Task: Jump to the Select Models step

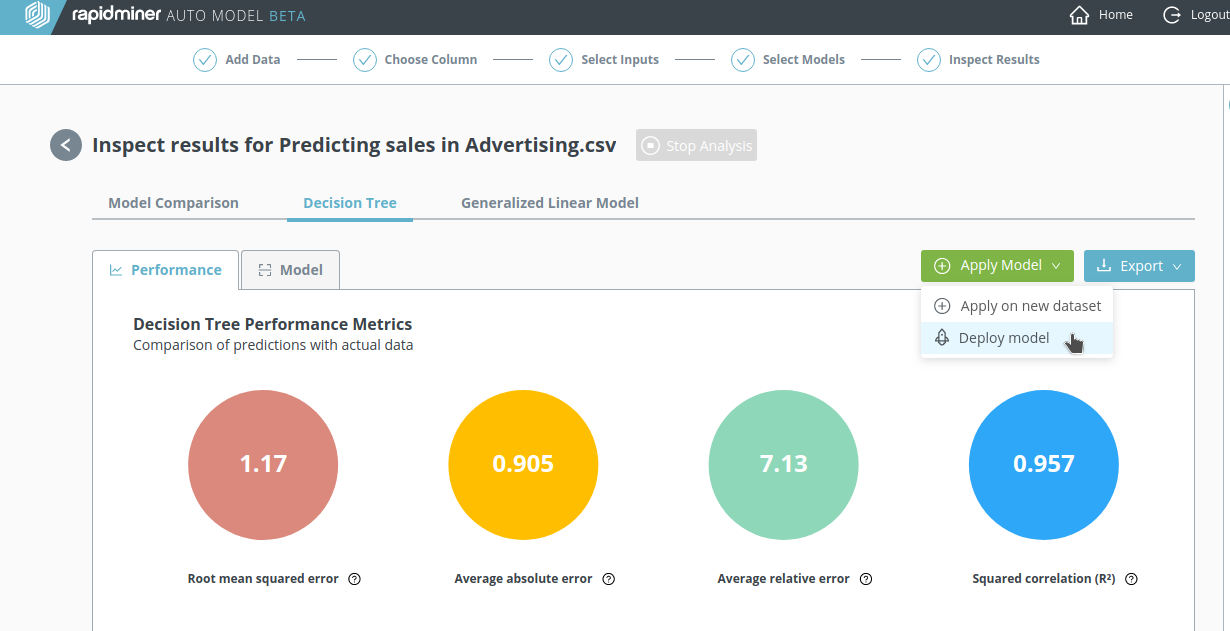Action: [789, 60]
